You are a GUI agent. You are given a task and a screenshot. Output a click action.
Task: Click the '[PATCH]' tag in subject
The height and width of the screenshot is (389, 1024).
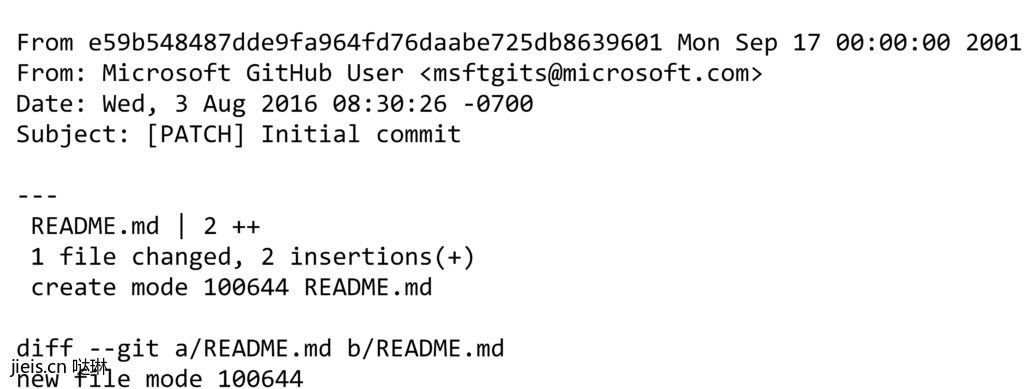pos(195,134)
